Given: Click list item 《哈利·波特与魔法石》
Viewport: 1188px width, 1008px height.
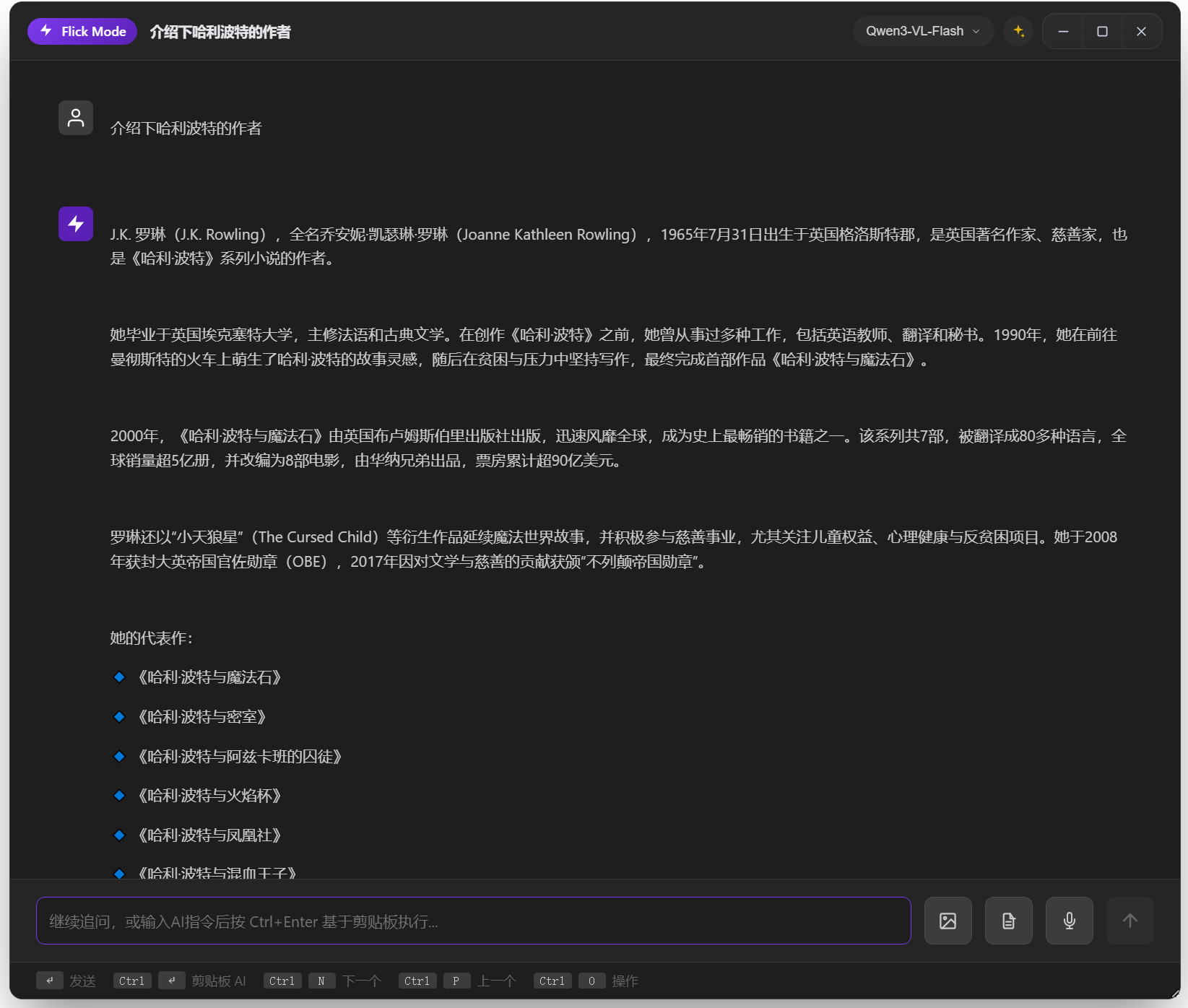Looking at the screenshot, I should click(209, 677).
